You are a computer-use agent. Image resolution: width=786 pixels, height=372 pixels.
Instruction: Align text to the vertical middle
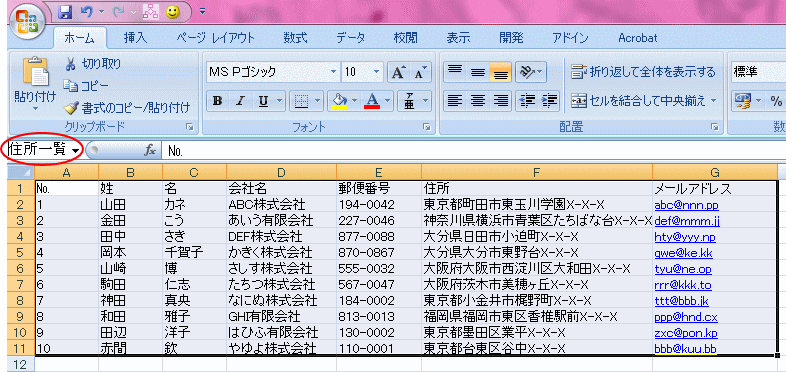coord(478,72)
